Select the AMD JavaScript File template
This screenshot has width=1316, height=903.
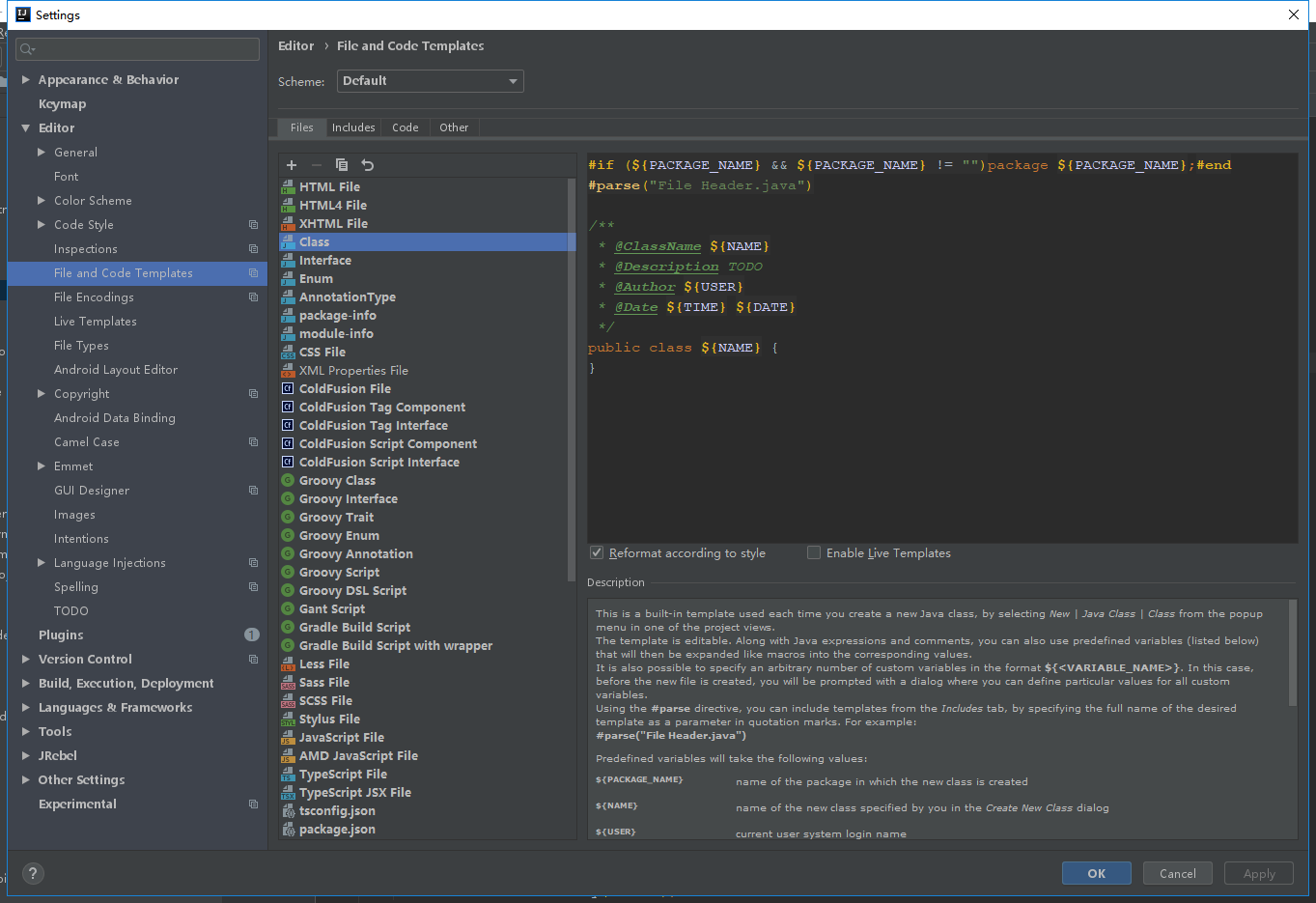pyautogui.click(x=358, y=756)
